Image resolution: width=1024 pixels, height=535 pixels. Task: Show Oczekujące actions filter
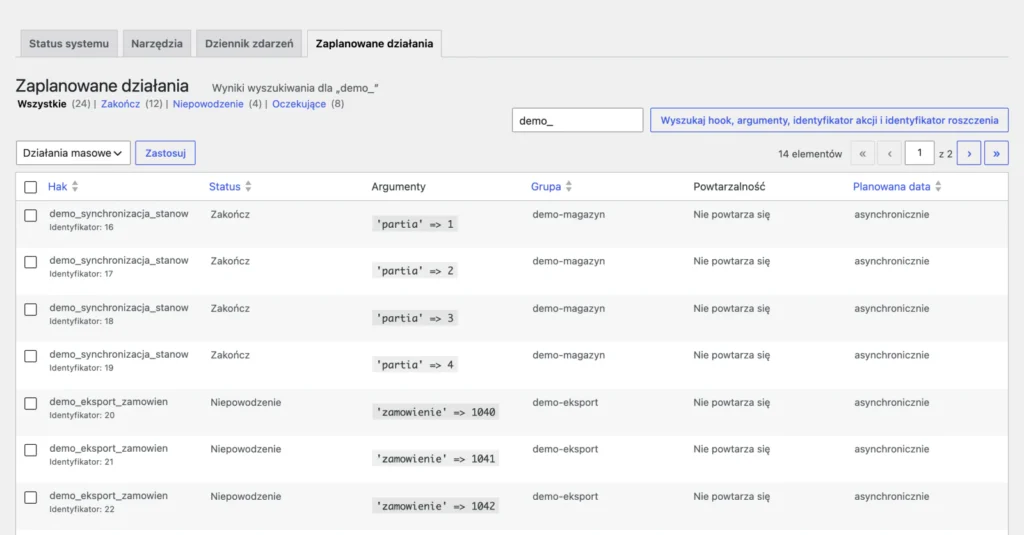pos(299,104)
